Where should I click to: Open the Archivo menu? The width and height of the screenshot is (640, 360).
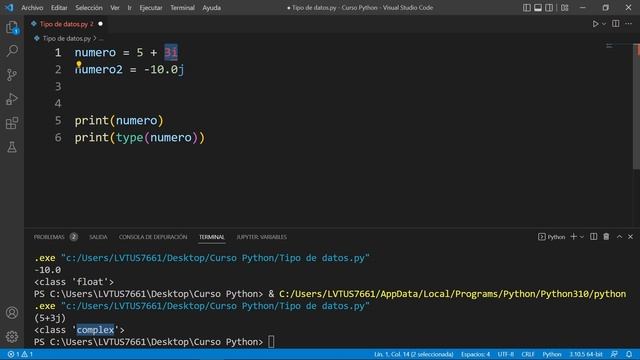click(32, 8)
